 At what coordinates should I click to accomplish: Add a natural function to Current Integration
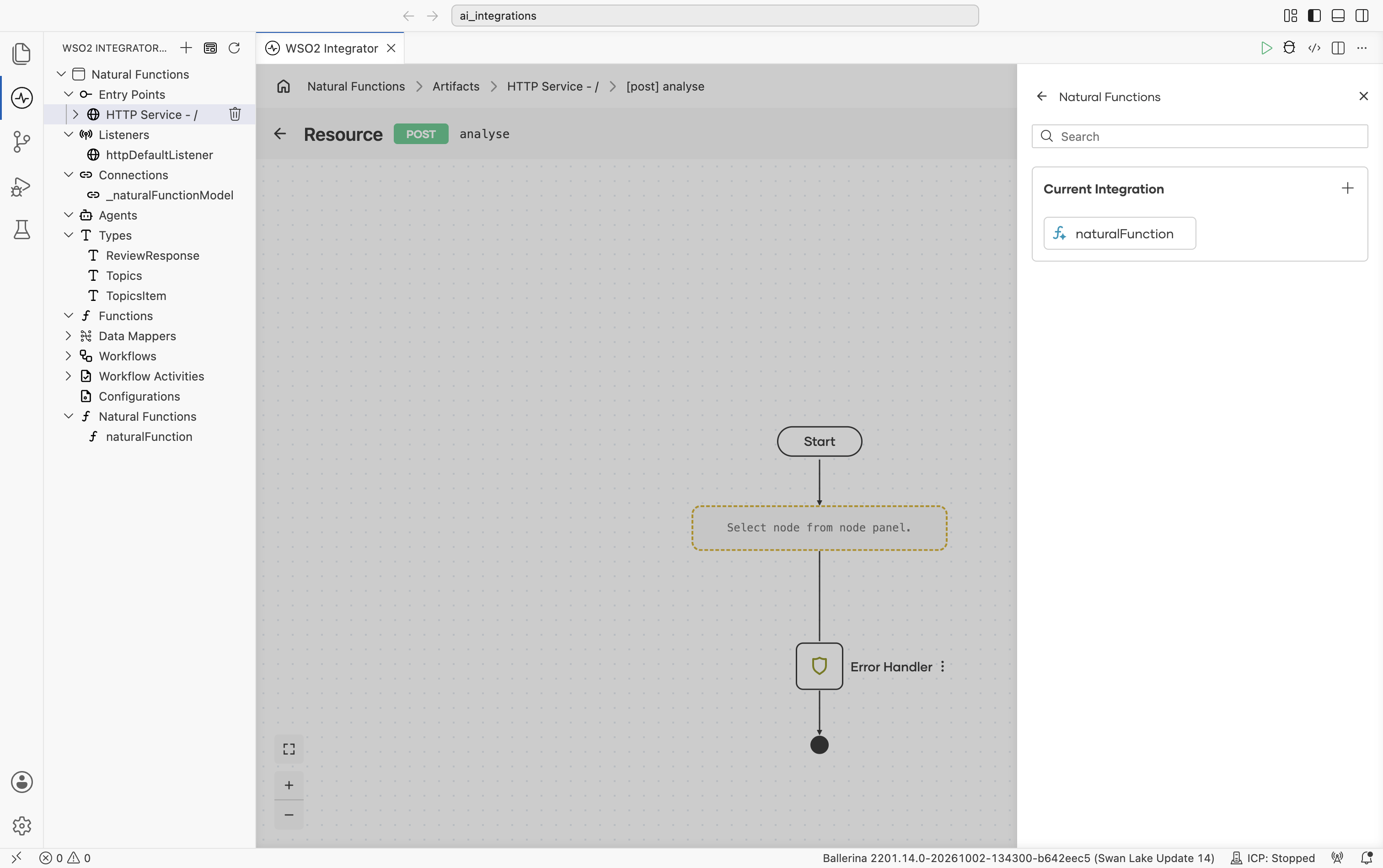1347,188
